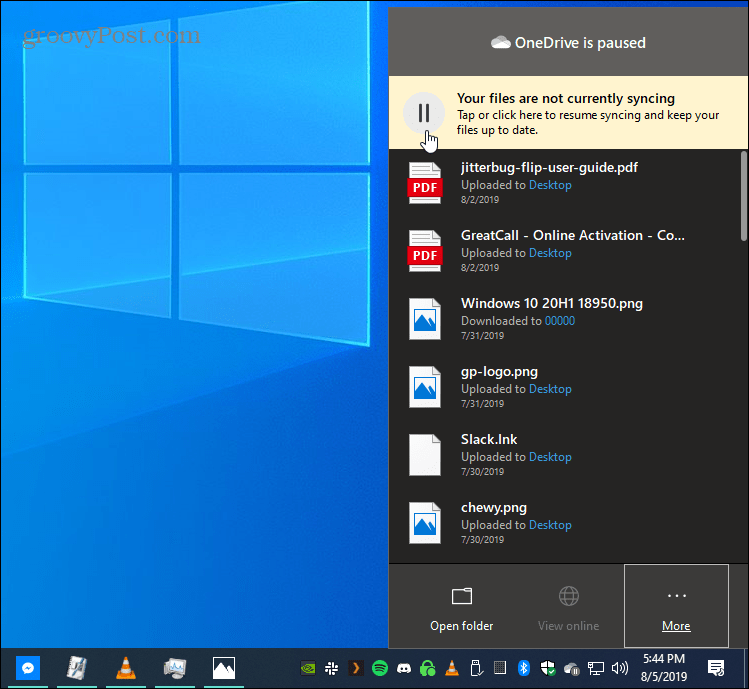The height and width of the screenshot is (689, 749).
Task: Click the Windows 10 20H1 18950.png image icon
Action: click(425, 319)
